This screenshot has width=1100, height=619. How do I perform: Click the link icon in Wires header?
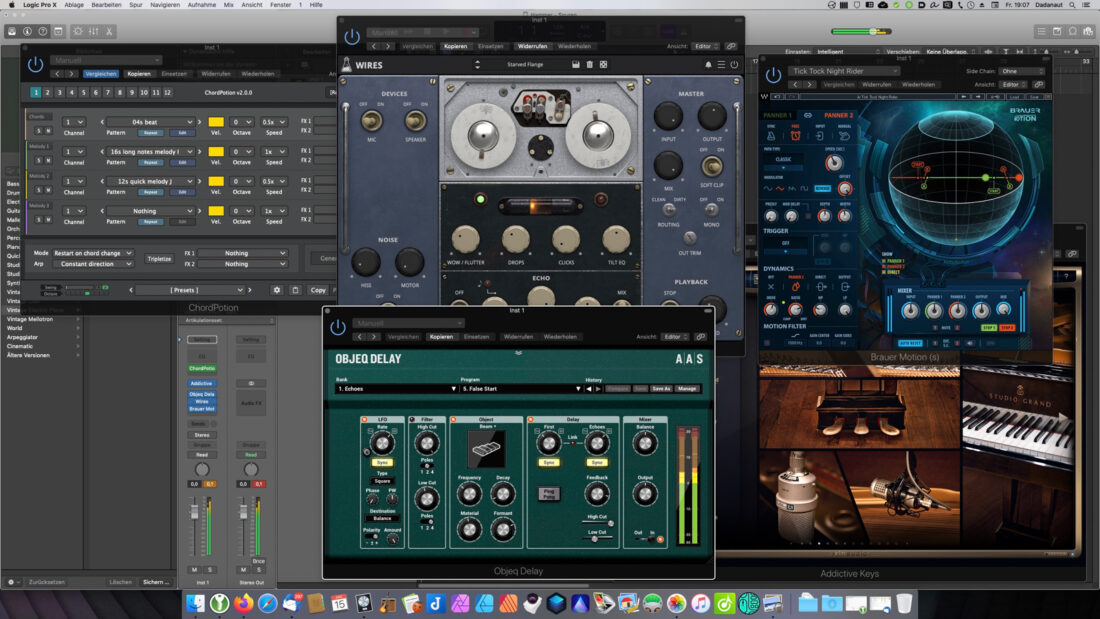pyautogui.click(x=731, y=46)
